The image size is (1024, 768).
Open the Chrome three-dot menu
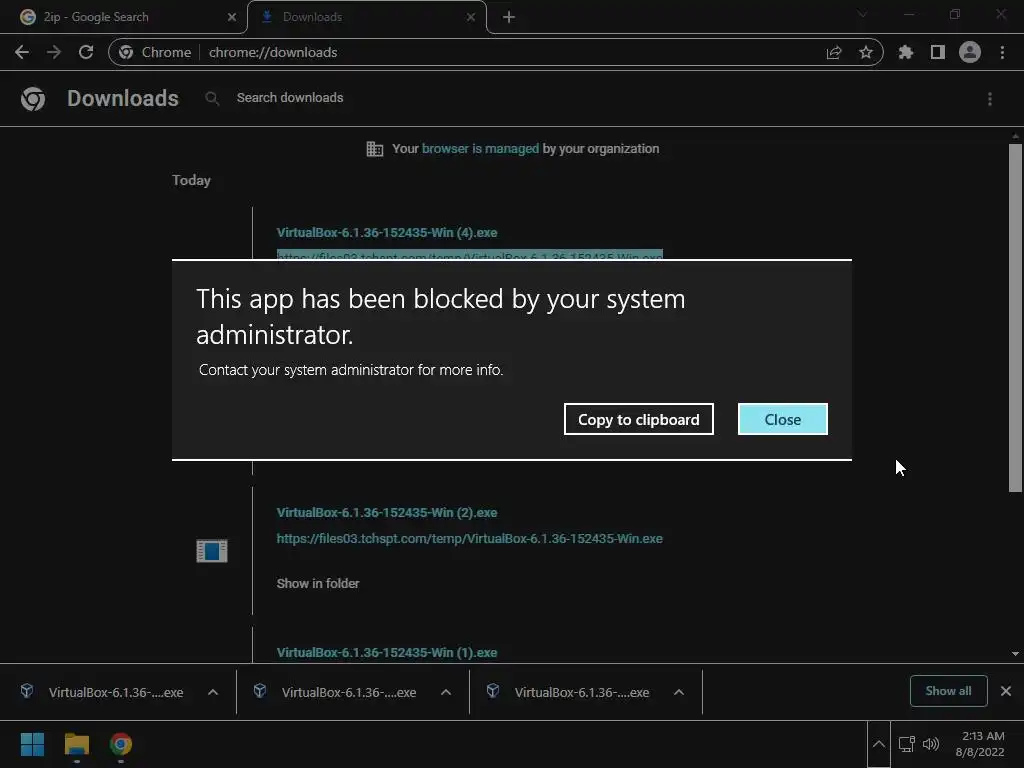click(x=1002, y=52)
